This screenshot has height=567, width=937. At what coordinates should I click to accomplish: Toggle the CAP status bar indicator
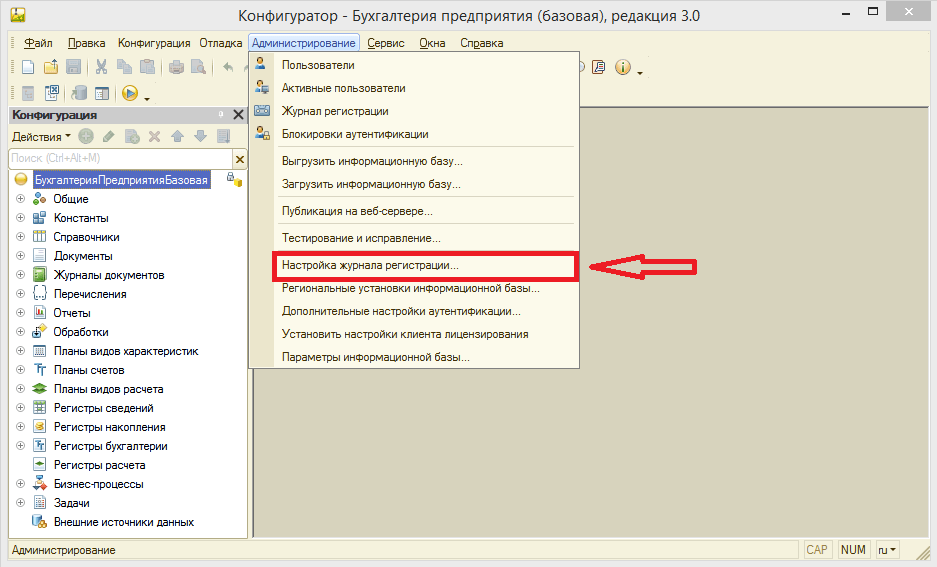click(817, 550)
